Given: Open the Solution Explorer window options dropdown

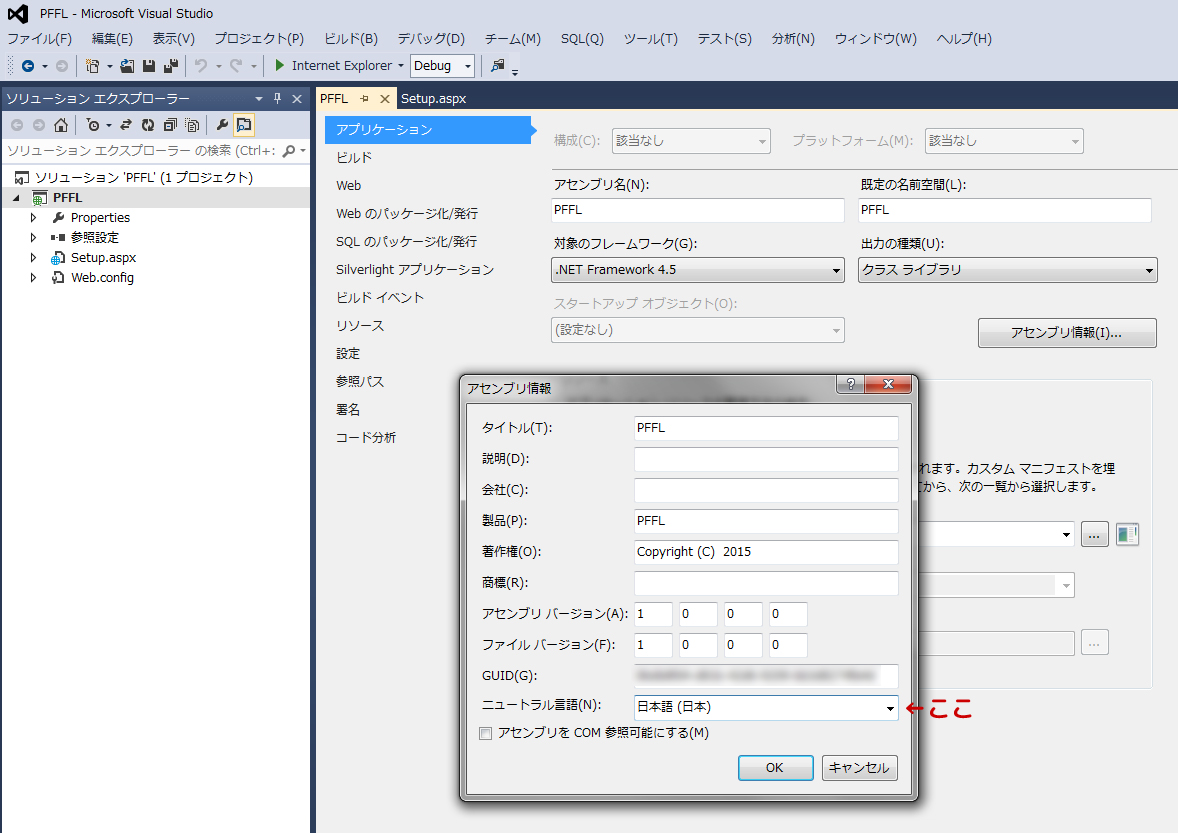Looking at the screenshot, I should click(x=258, y=98).
